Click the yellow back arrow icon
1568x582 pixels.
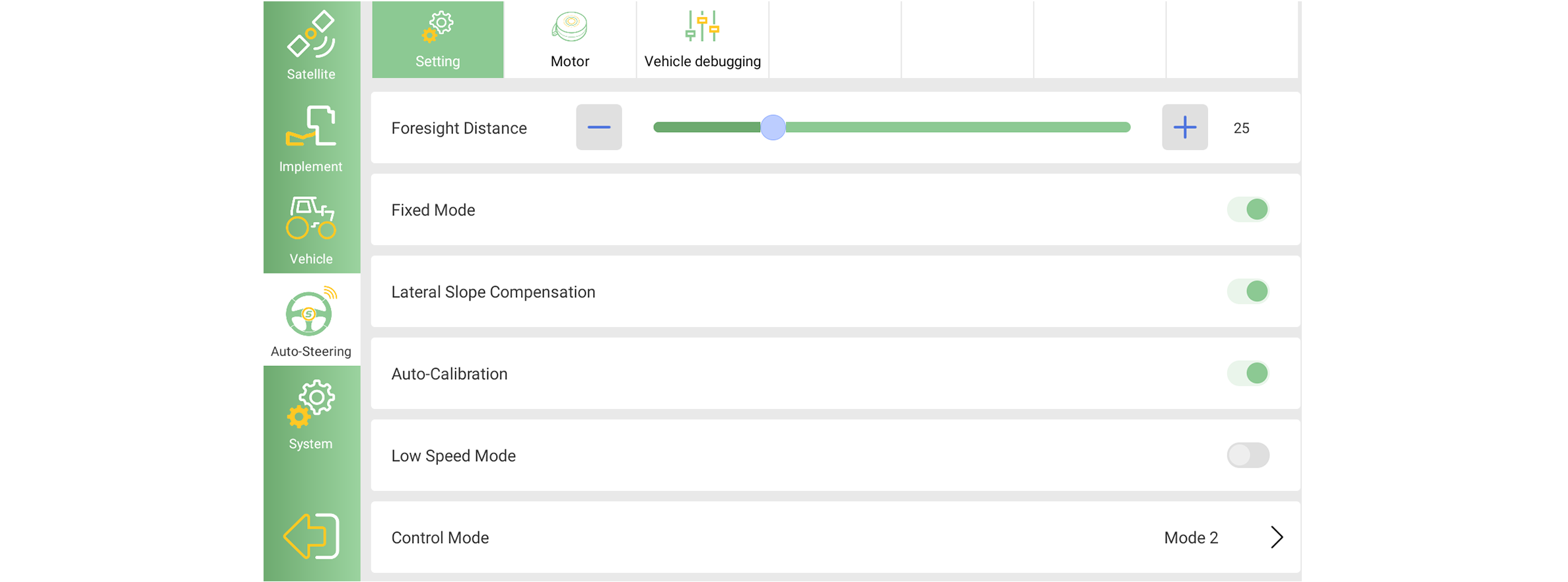coord(311,536)
